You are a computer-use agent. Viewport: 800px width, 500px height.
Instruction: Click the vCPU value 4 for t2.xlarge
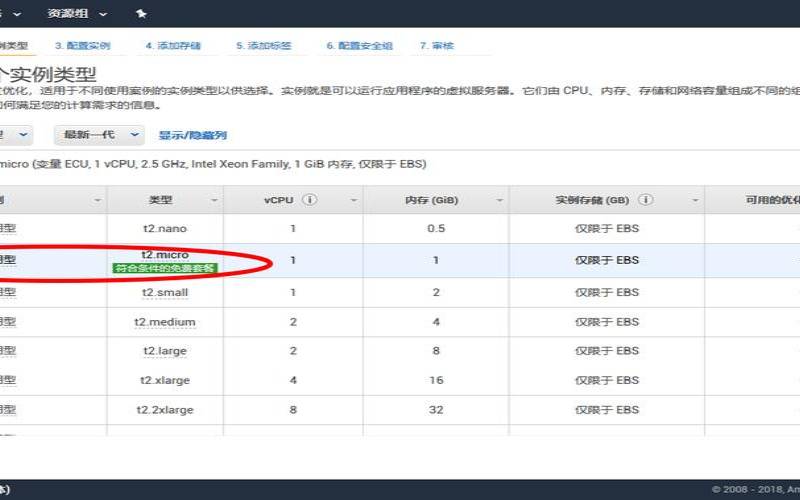tap(293, 380)
